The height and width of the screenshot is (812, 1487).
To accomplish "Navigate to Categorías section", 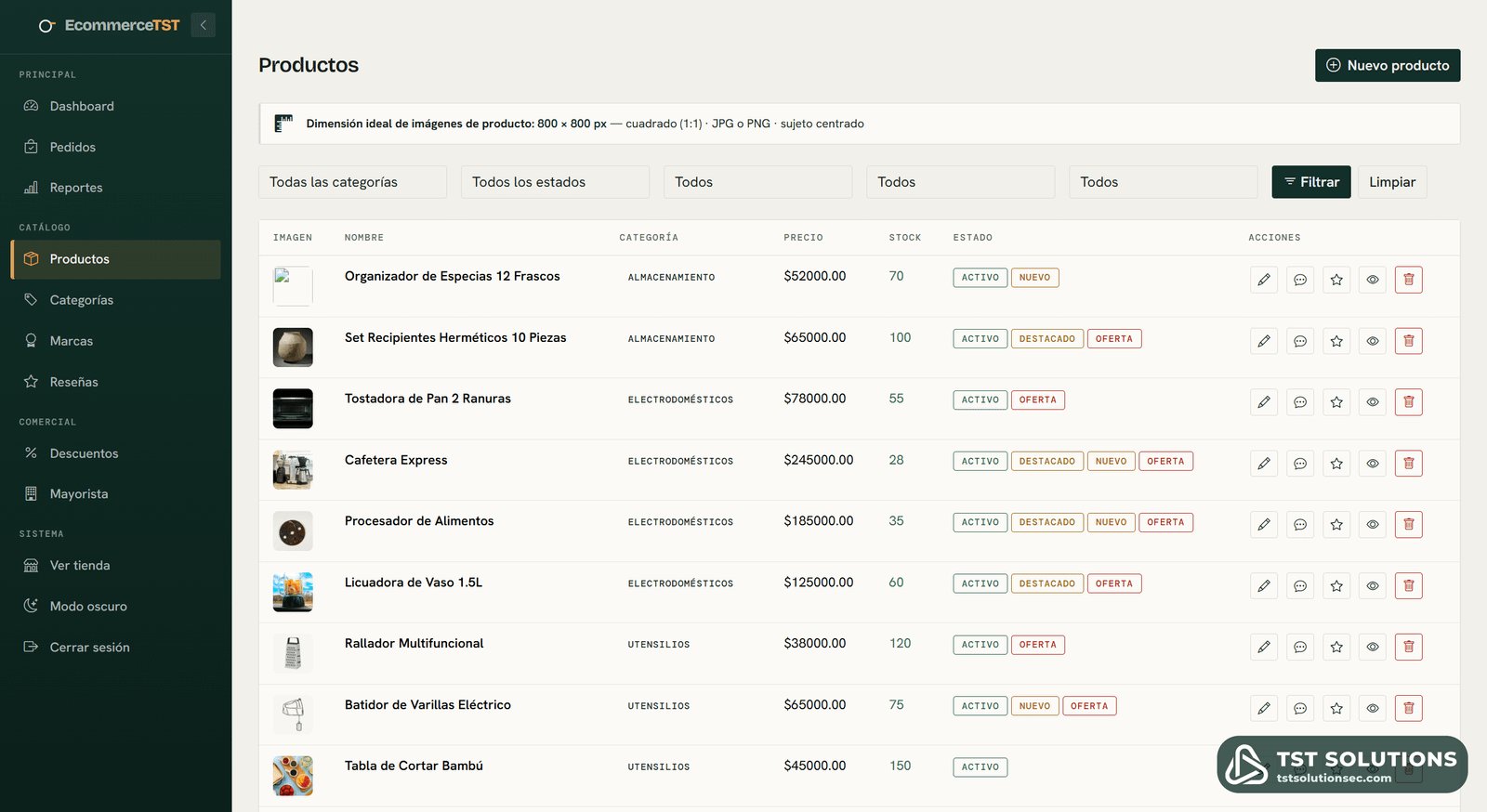I will tap(115, 300).
